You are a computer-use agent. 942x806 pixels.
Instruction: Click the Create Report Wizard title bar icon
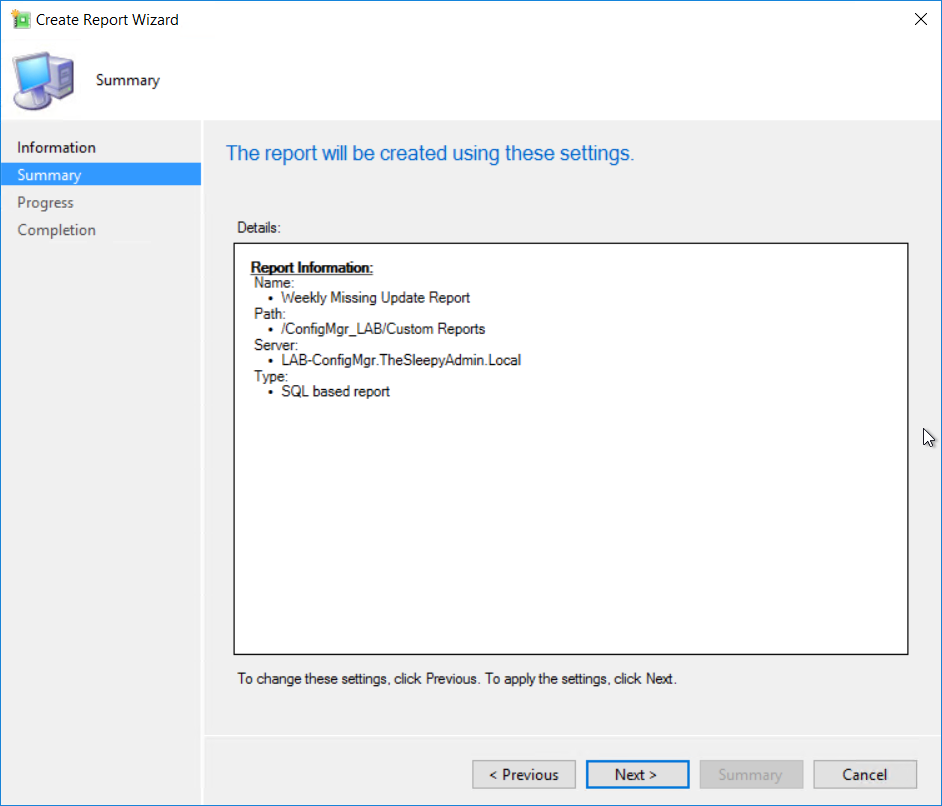[20, 19]
